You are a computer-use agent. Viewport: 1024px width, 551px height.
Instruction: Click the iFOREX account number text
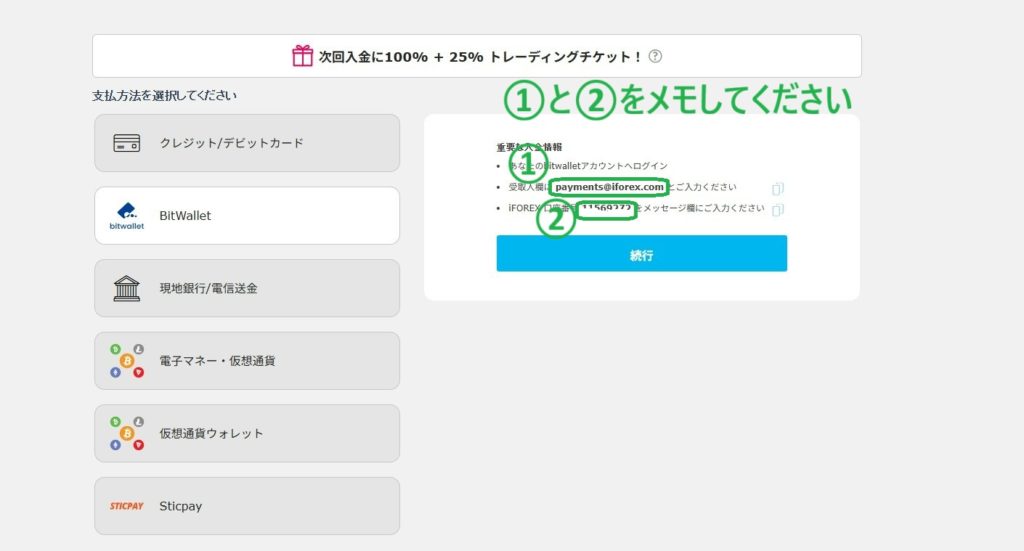coord(606,209)
